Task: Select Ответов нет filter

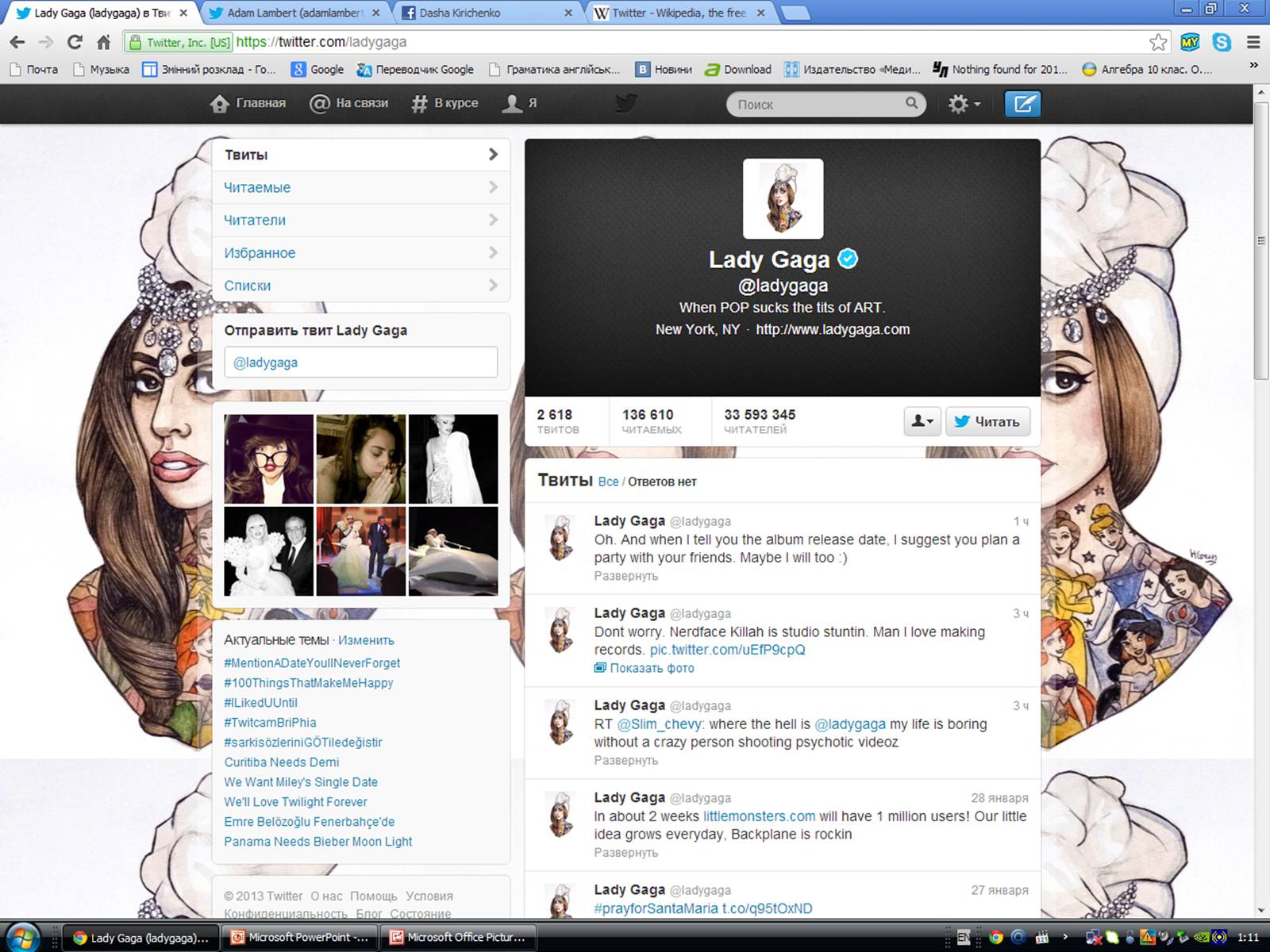Action: (662, 482)
